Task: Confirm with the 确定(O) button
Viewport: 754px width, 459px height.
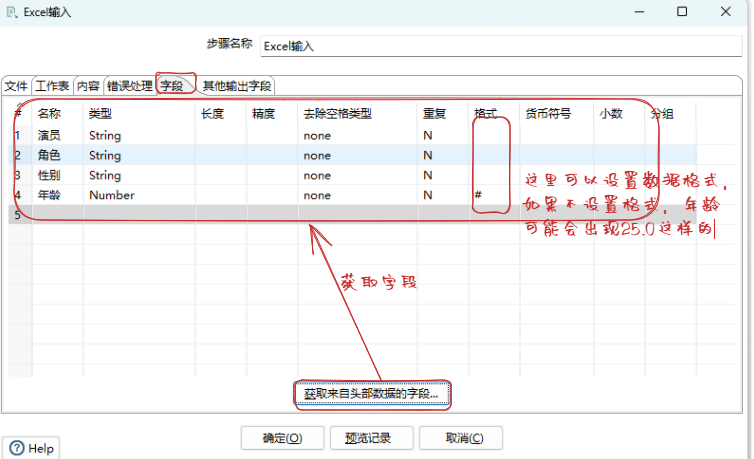Action: 282,438
